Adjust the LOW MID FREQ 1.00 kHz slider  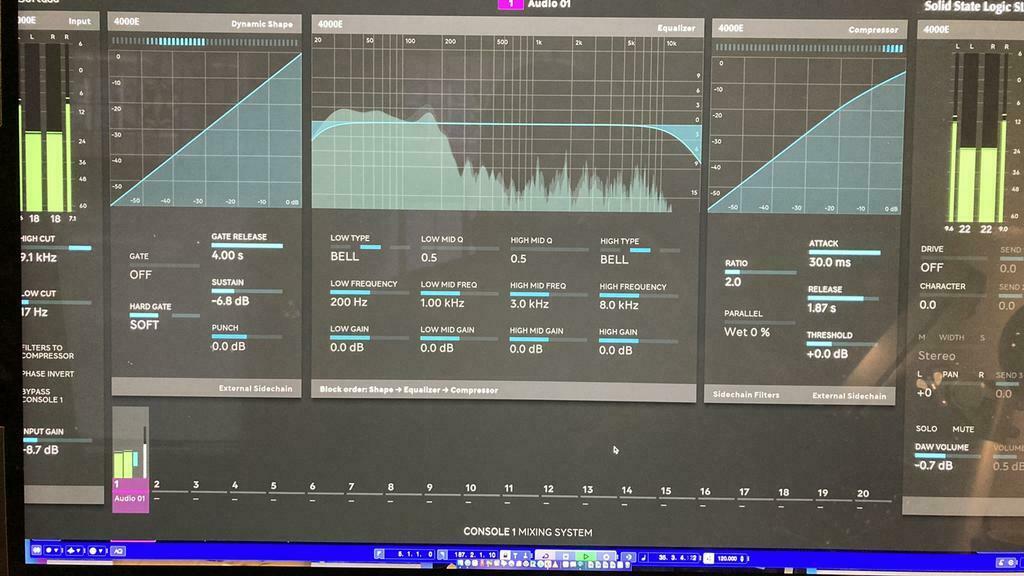pos(459,294)
